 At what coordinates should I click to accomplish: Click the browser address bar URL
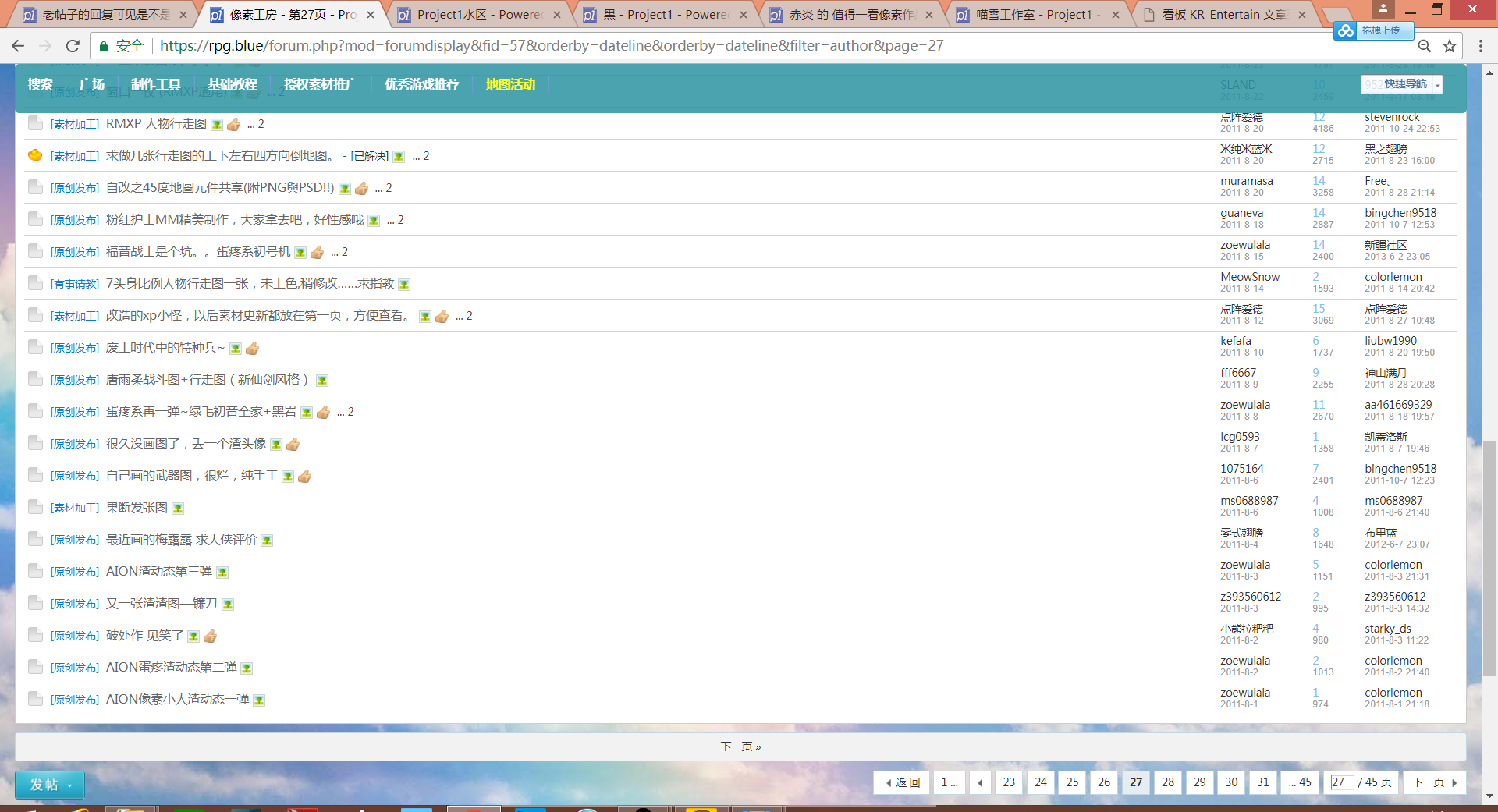(552, 46)
